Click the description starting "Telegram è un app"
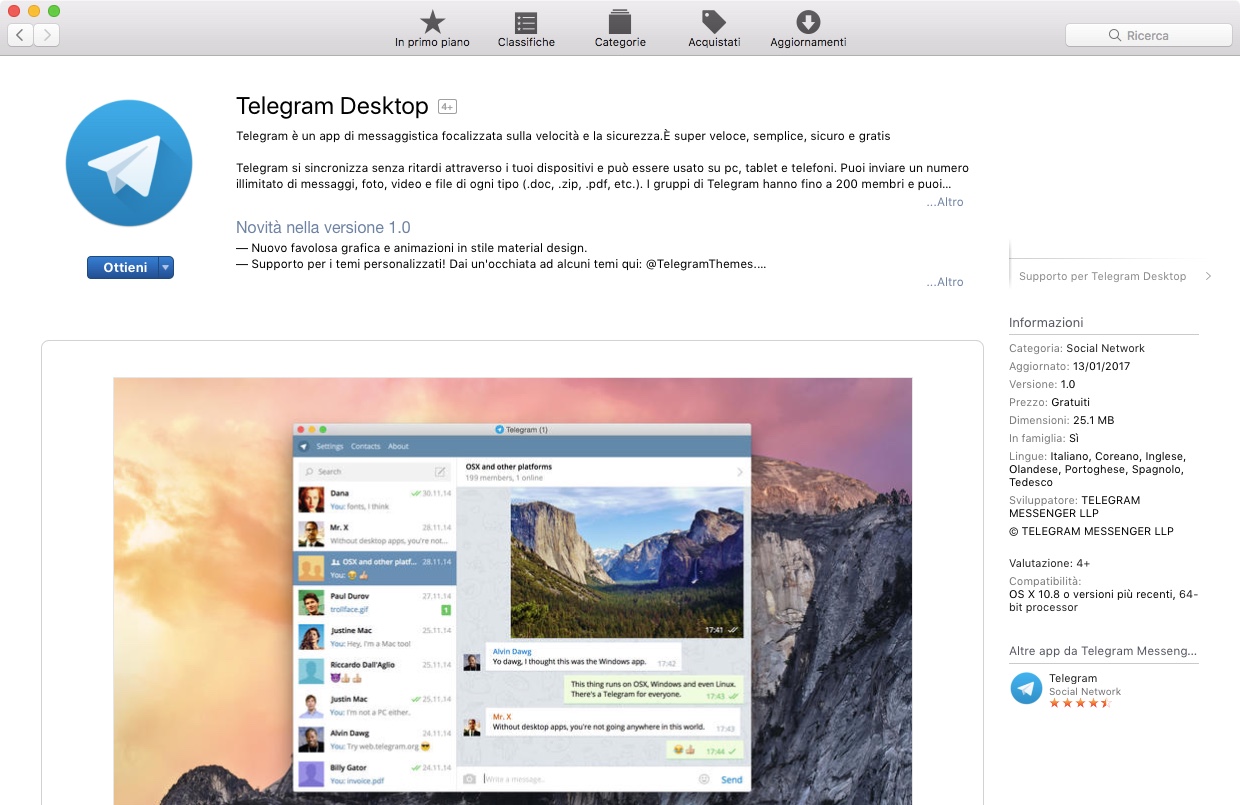 (563, 136)
